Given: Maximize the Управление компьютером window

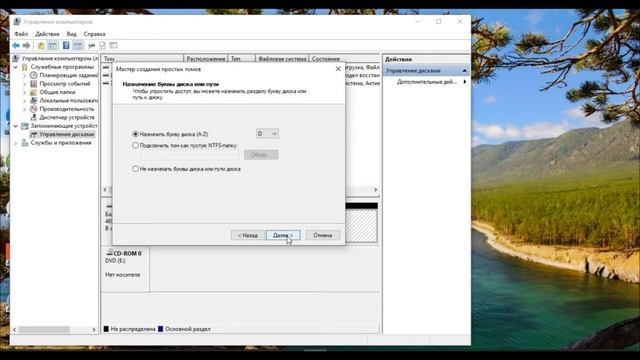Looking at the screenshot, I should (x=438, y=22).
